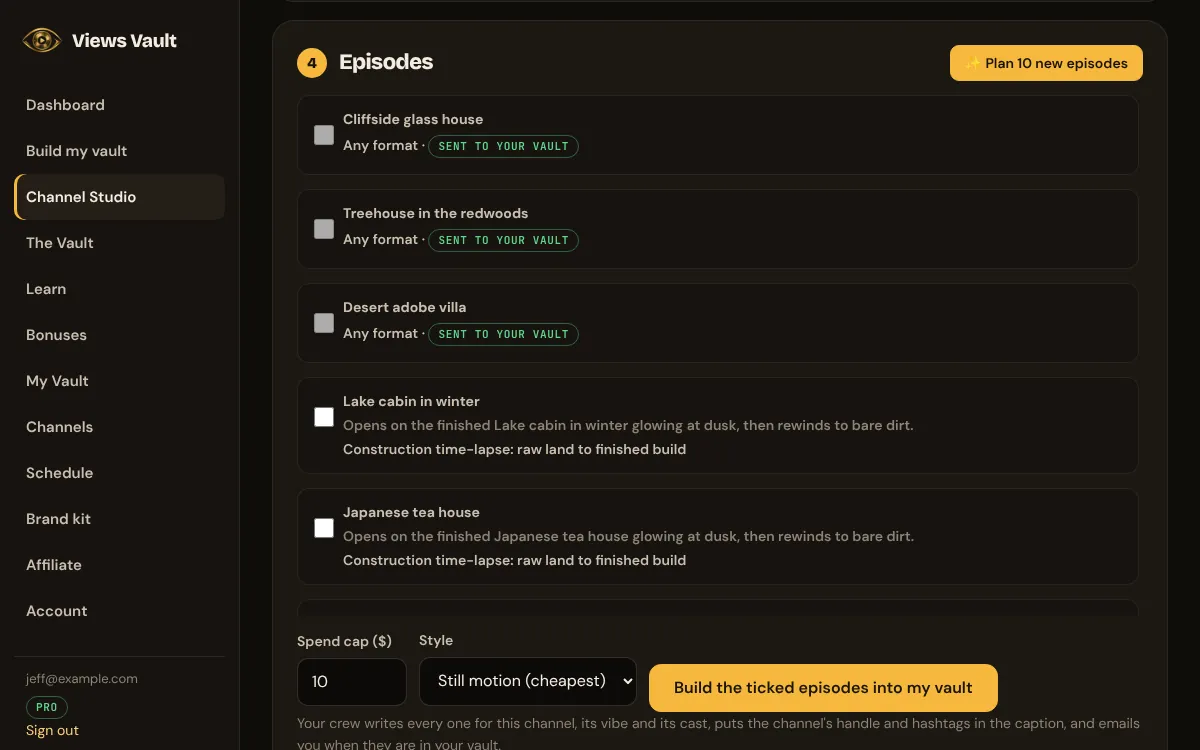Select the Lake cabin in winter checkbox

click(x=324, y=417)
